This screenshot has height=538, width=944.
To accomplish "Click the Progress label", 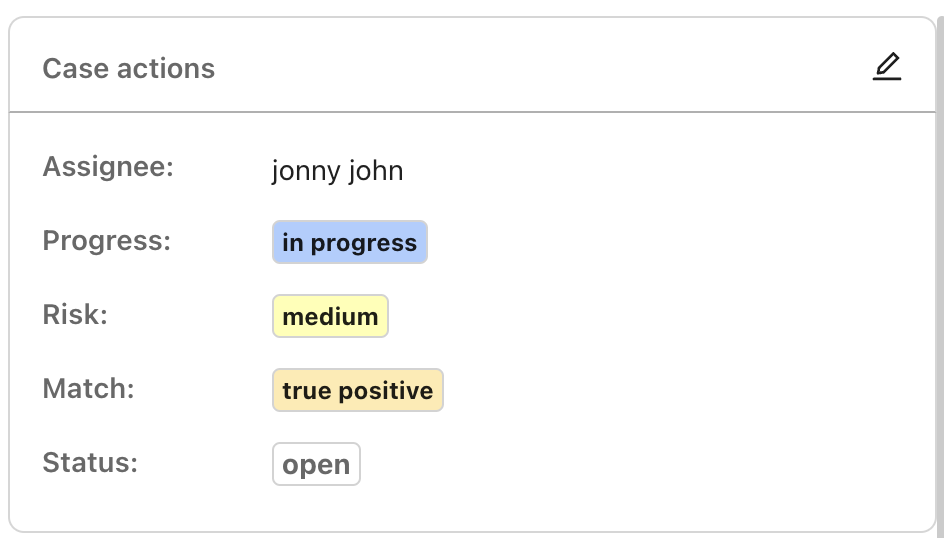I will click(107, 241).
